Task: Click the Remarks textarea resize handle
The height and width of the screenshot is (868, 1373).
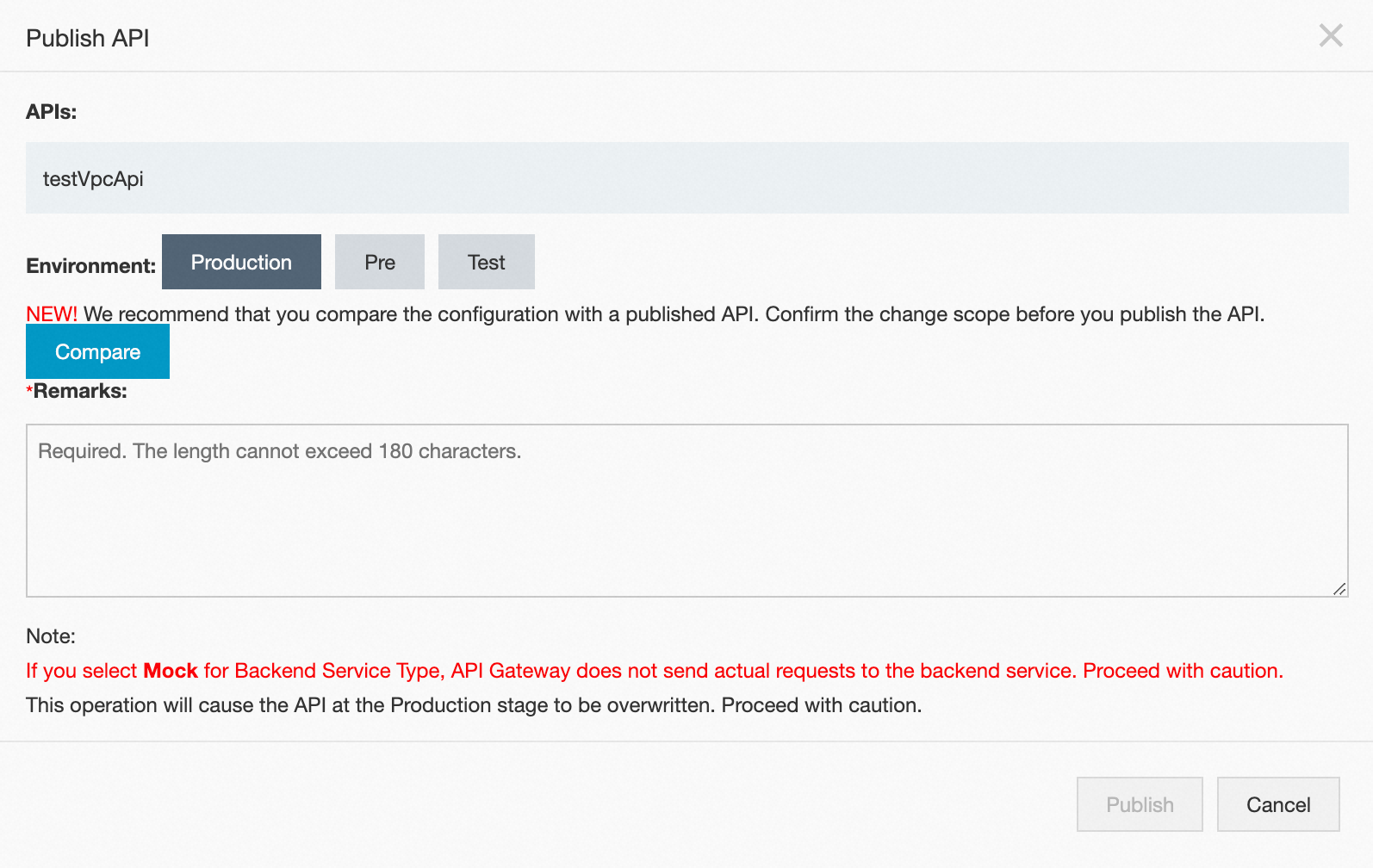Action: 1339,589
